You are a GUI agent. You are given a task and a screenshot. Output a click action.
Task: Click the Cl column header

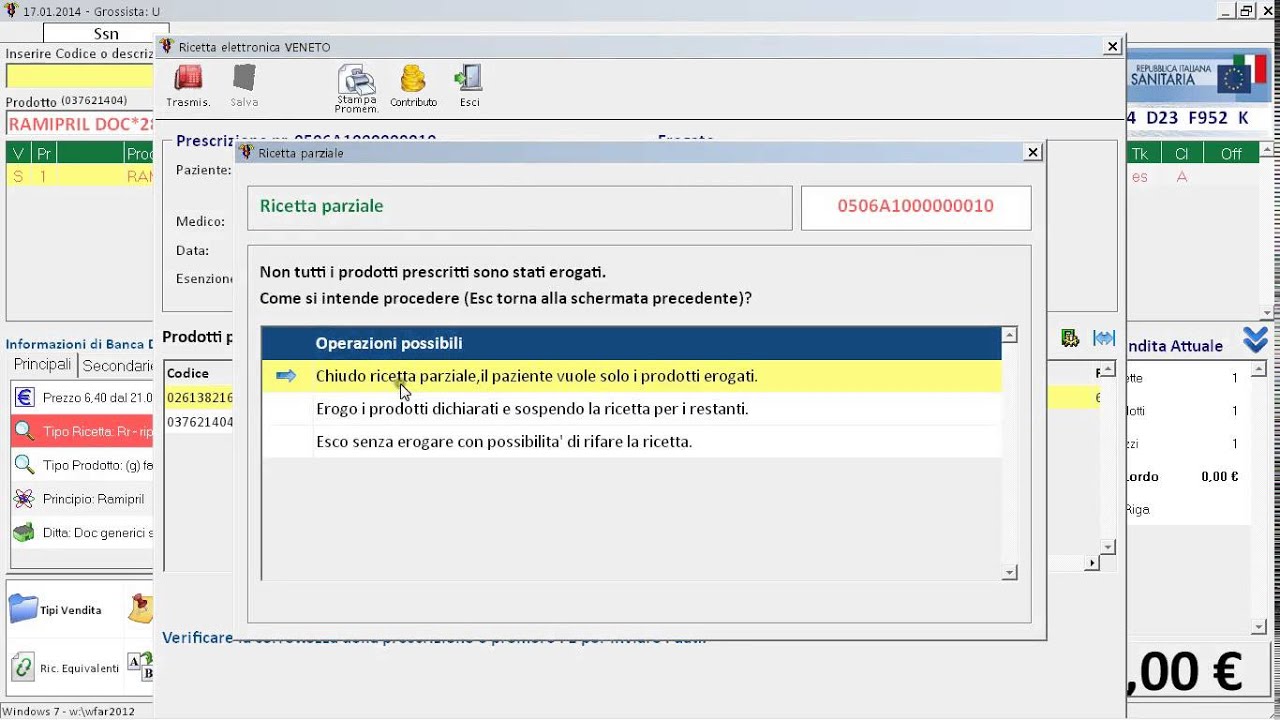[1181, 153]
